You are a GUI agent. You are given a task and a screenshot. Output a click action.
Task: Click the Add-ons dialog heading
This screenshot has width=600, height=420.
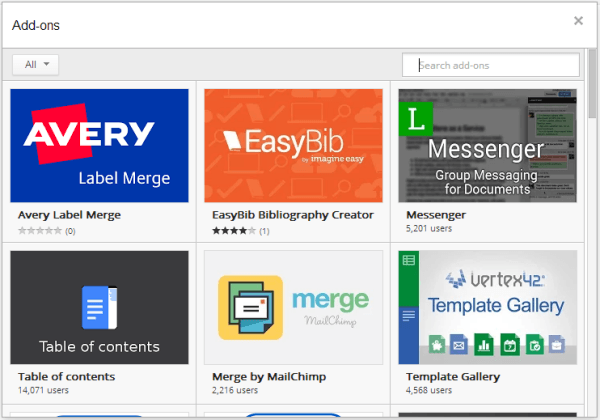(x=36, y=25)
